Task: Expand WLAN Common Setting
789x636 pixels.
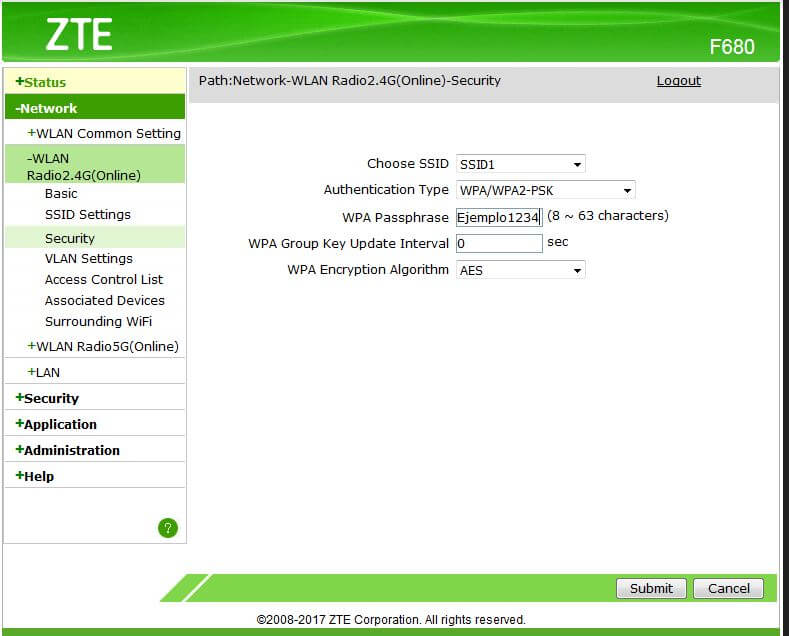Action: tap(104, 133)
